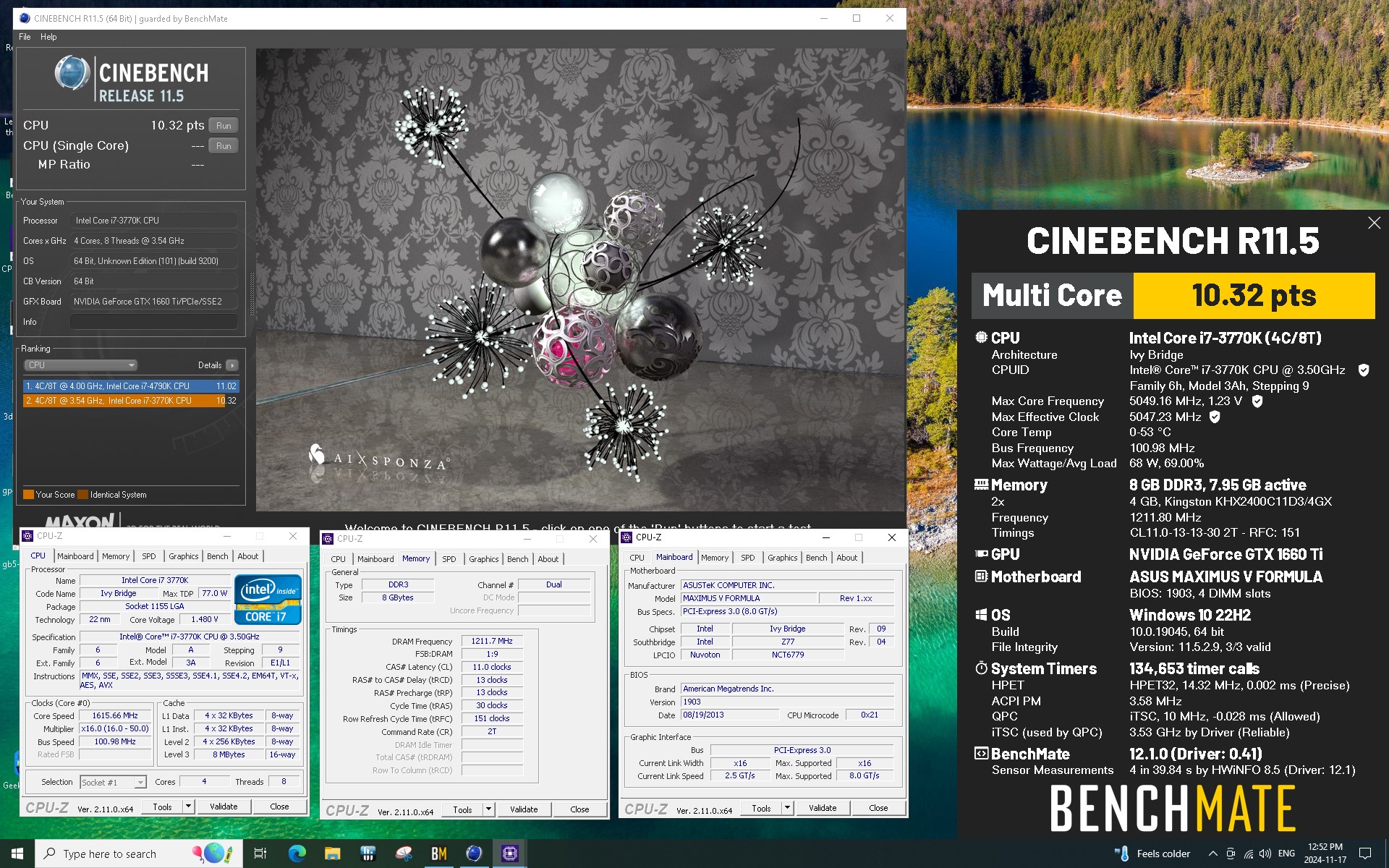
Task: Close the BenchMate result overlay
Action: tap(1374, 223)
